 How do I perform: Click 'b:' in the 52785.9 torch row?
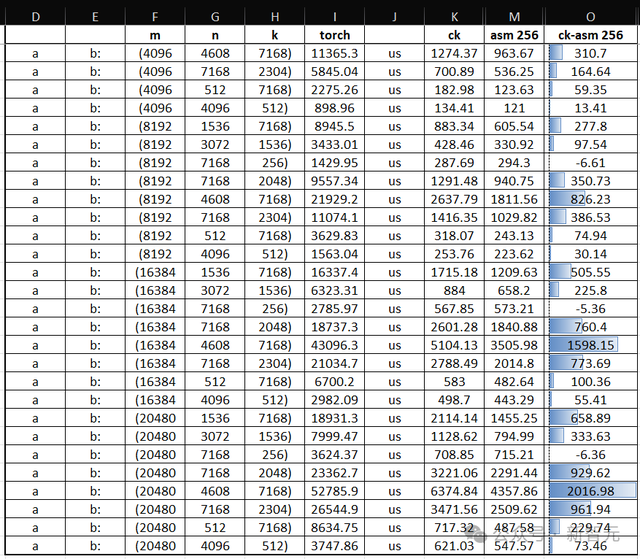click(x=95, y=491)
